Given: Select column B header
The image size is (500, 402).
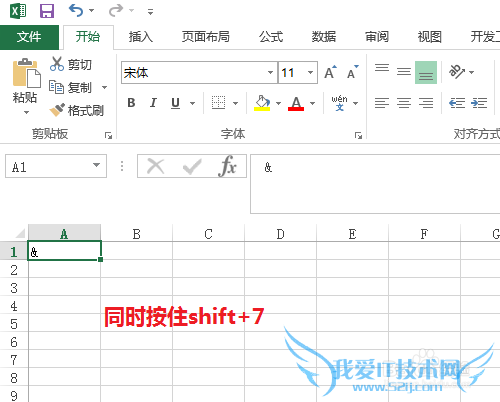Looking at the screenshot, I should tap(137, 234).
